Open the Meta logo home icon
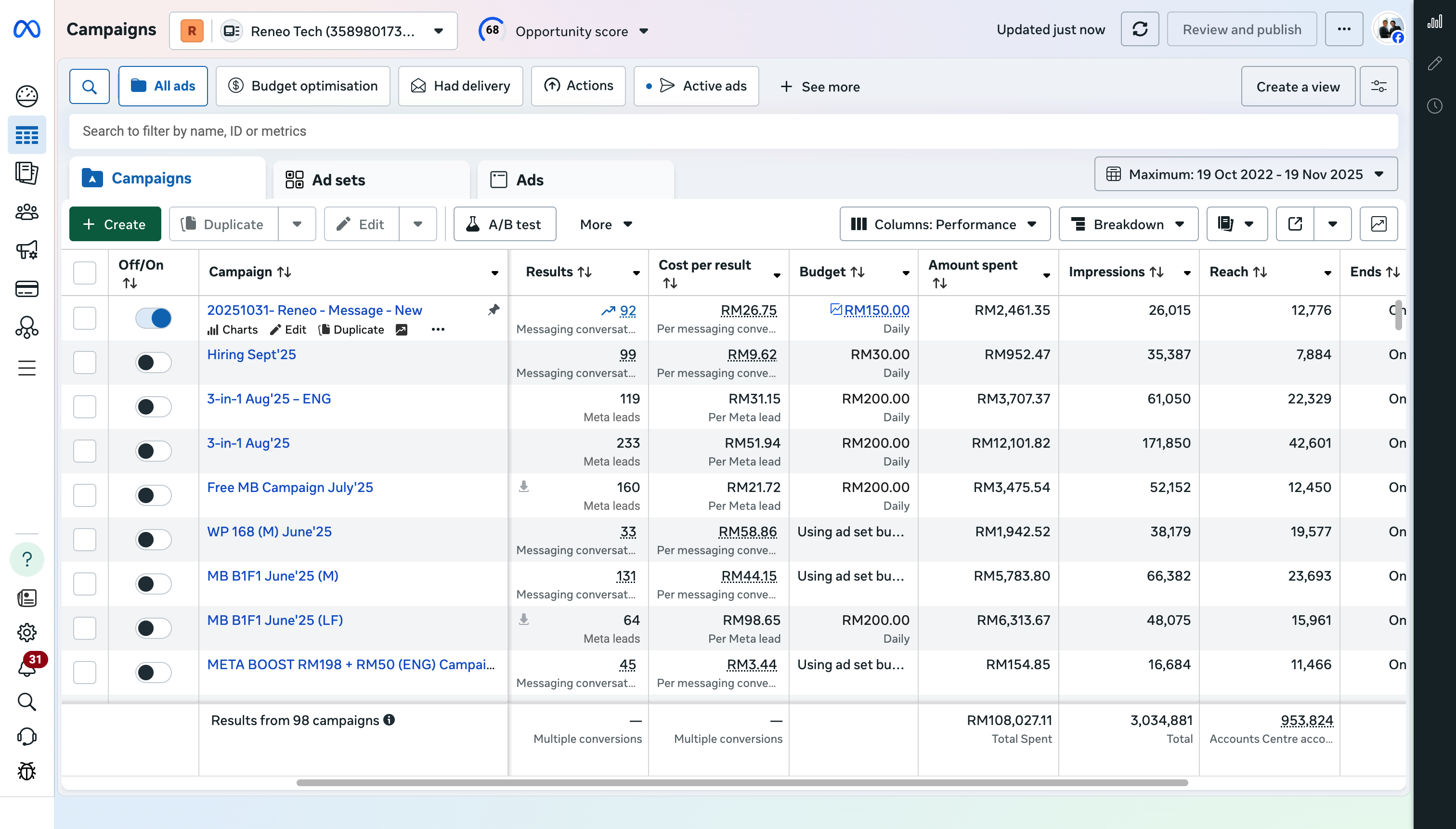1456x829 pixels. 27,29
